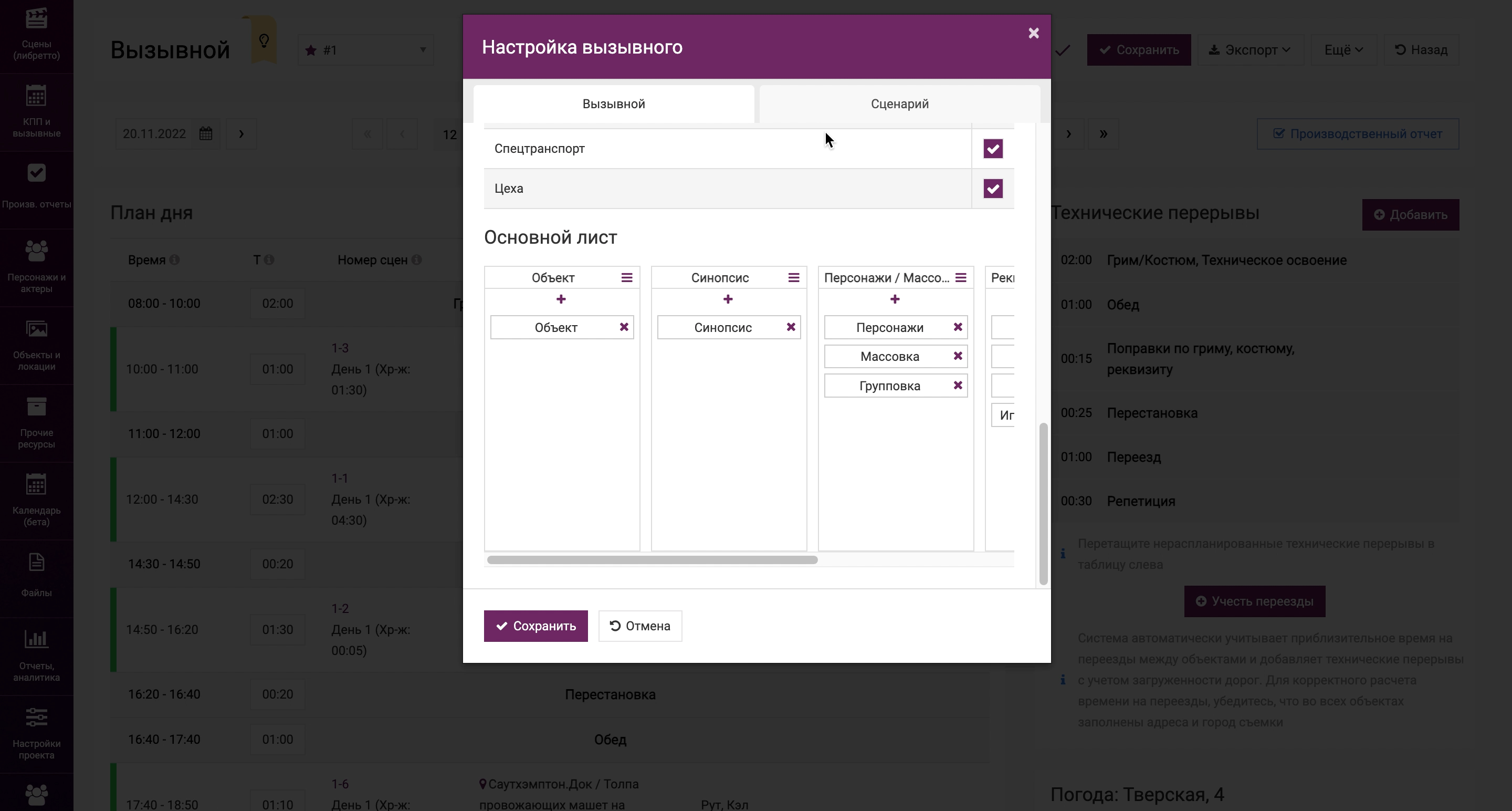1512x811 pixels.
Task: Click the lightbulb hint bookmark icon
Action: tap(264, 40)
